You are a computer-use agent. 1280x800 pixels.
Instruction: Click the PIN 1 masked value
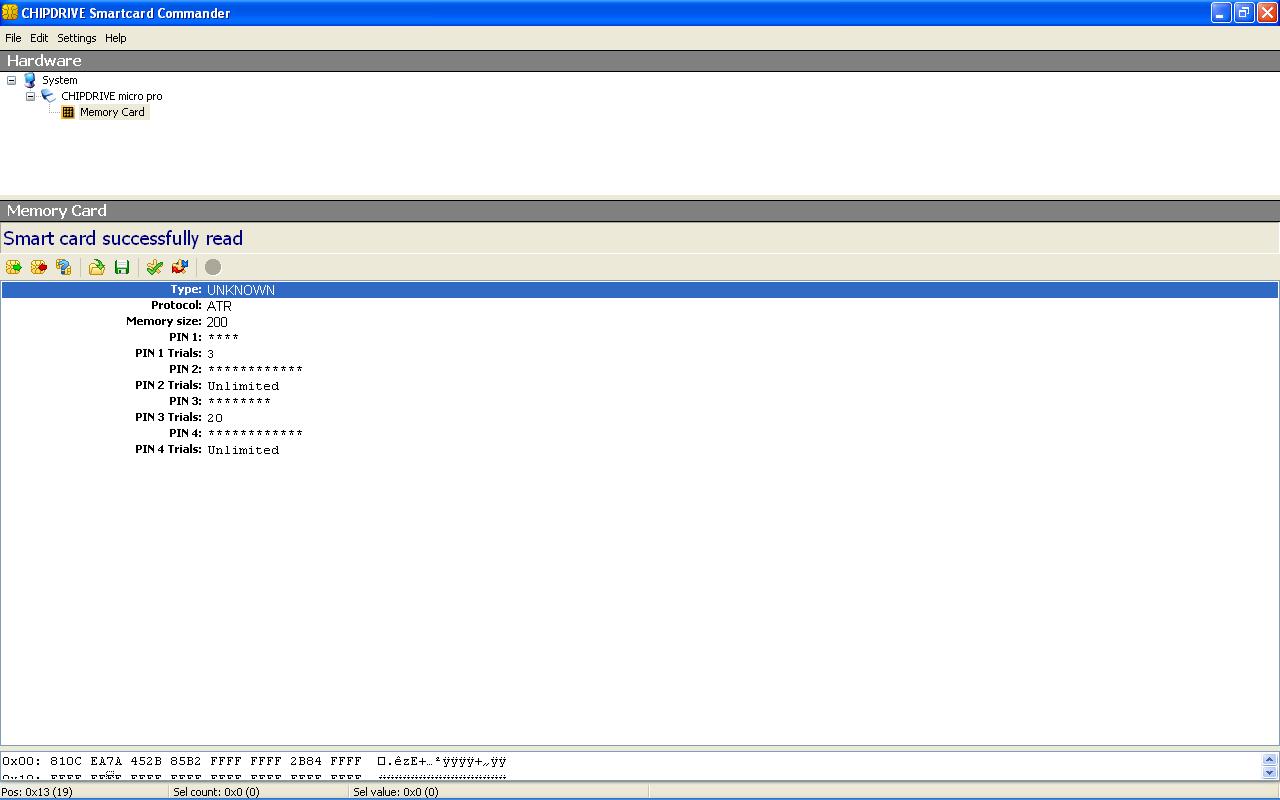[x=223, y=338]
